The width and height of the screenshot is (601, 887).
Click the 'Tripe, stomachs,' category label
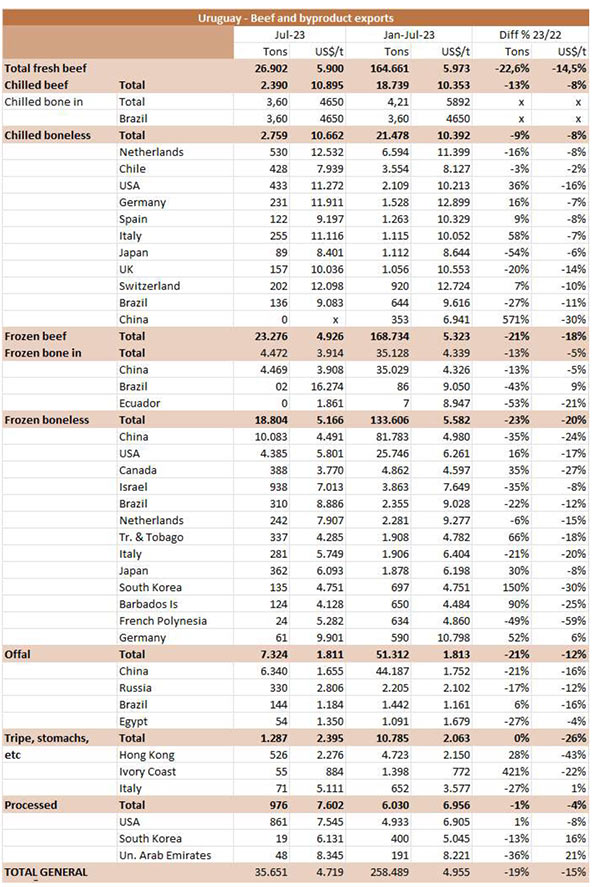(x=47, y=738)
